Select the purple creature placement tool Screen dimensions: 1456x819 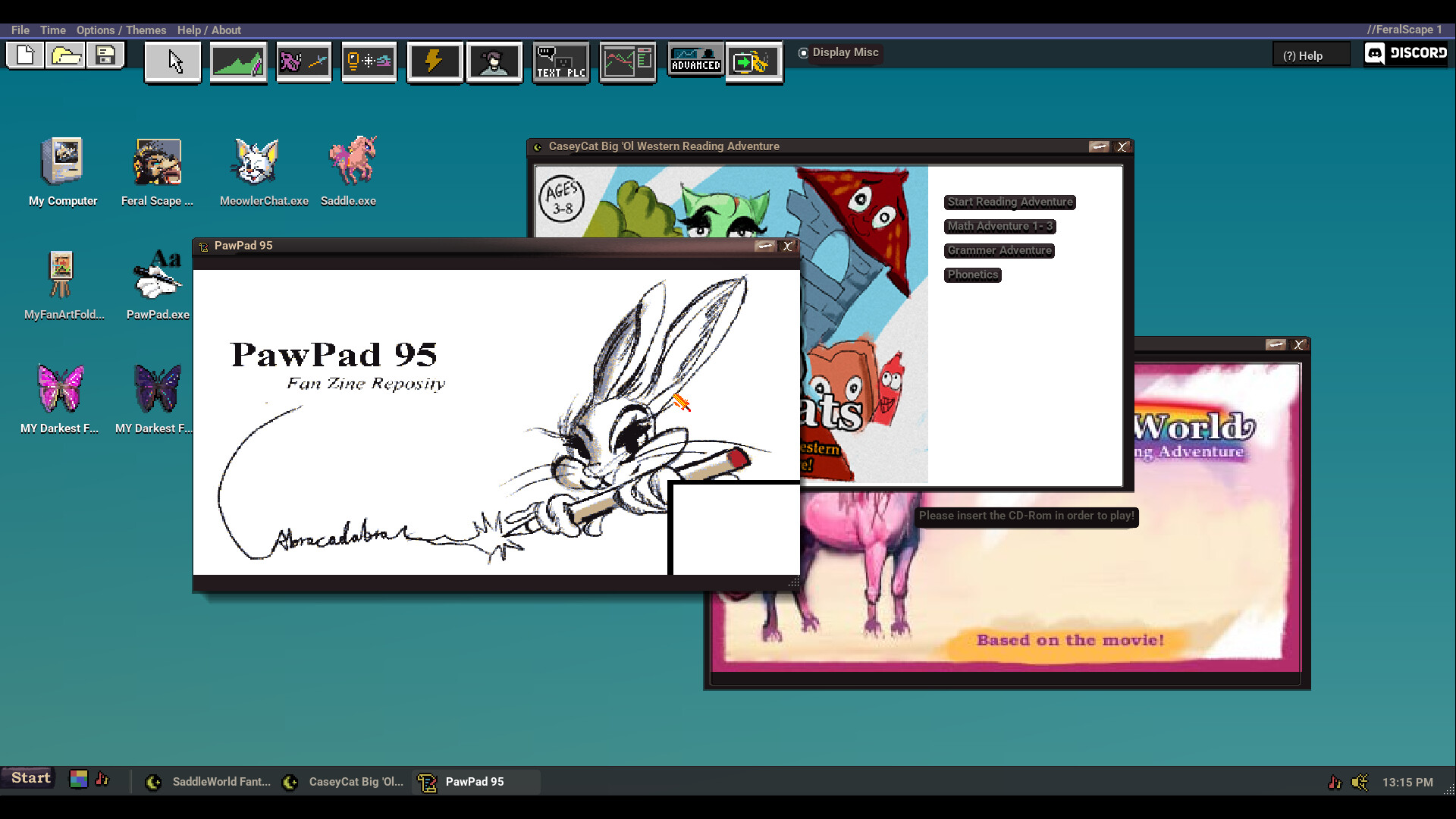tap(304, 61)
